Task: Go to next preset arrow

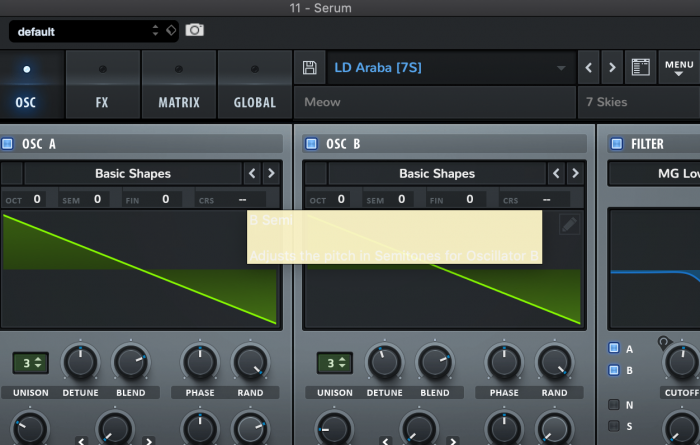Action: coord(612,68)
